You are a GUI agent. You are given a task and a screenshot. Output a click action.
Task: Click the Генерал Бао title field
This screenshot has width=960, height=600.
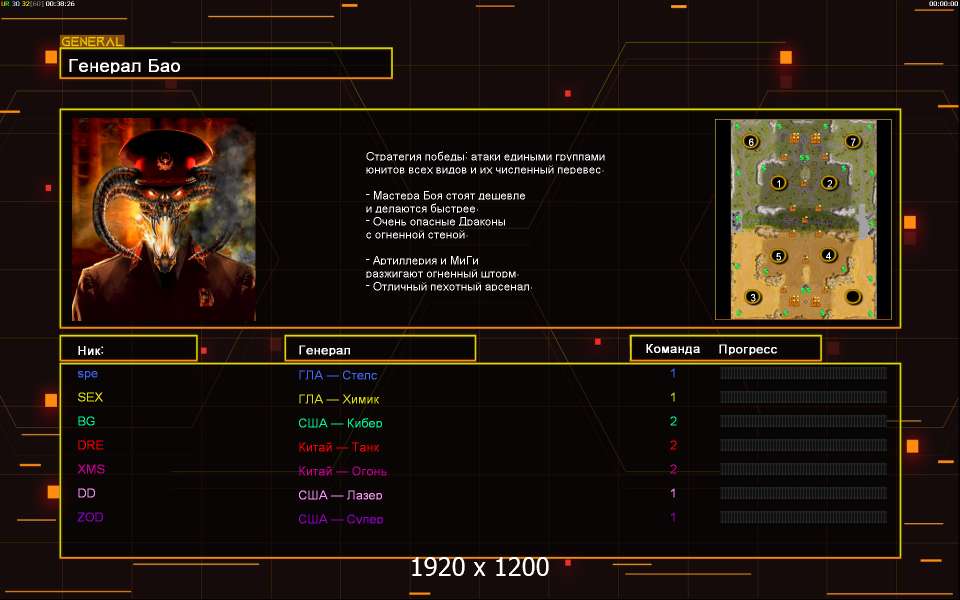[x=226, y=64]
